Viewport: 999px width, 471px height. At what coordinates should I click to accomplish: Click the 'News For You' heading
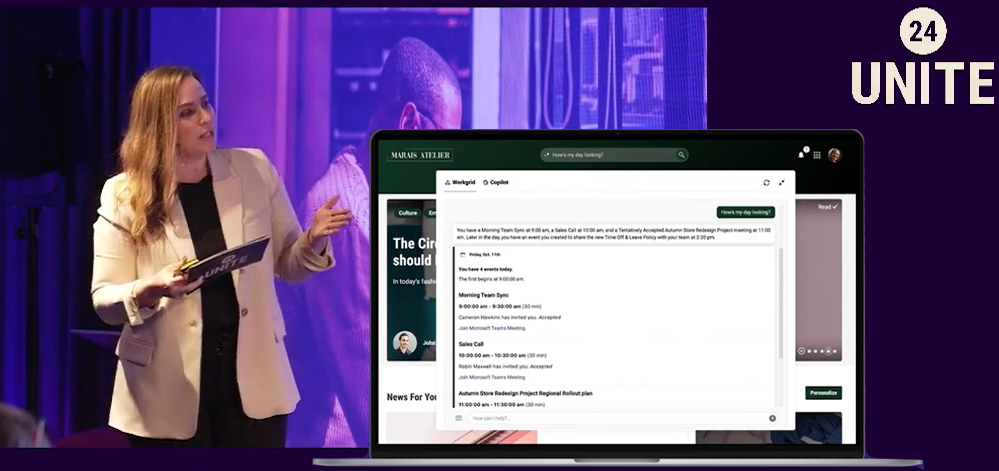412,397
